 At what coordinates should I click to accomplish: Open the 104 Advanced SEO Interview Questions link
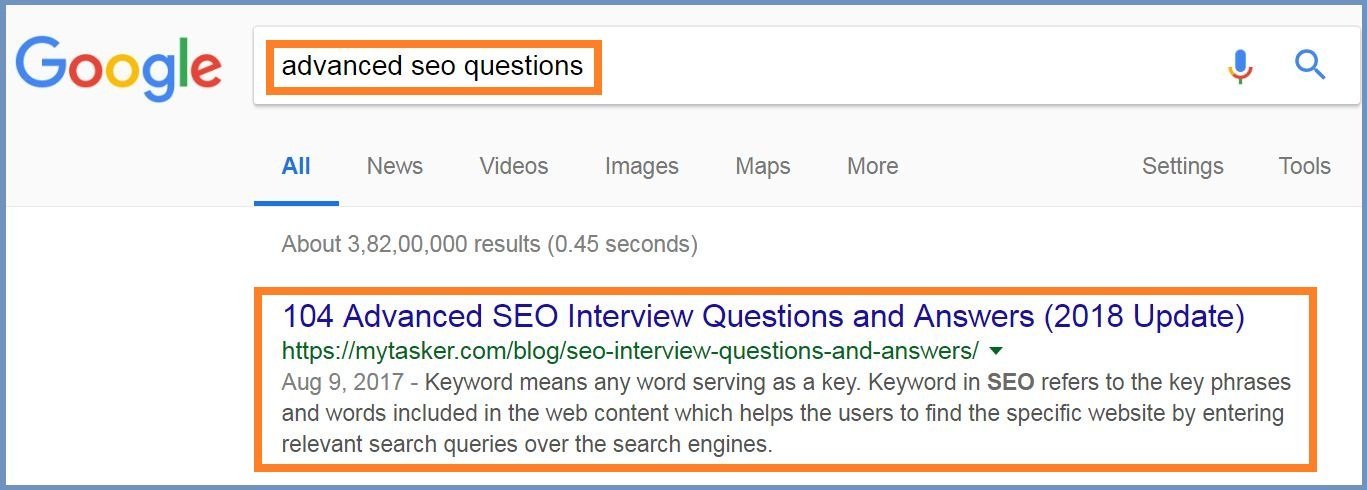click(763, 317)
